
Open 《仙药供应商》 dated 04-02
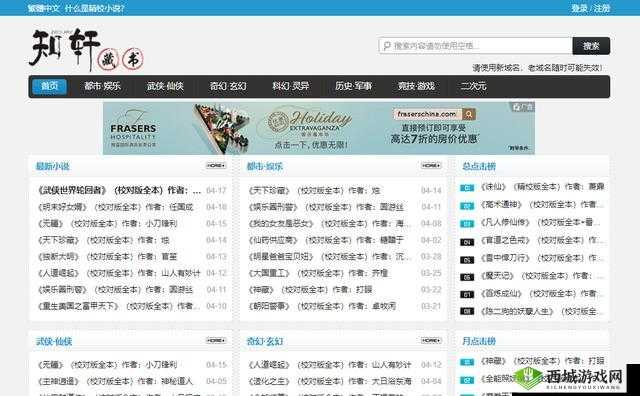(x=326, y=240)
